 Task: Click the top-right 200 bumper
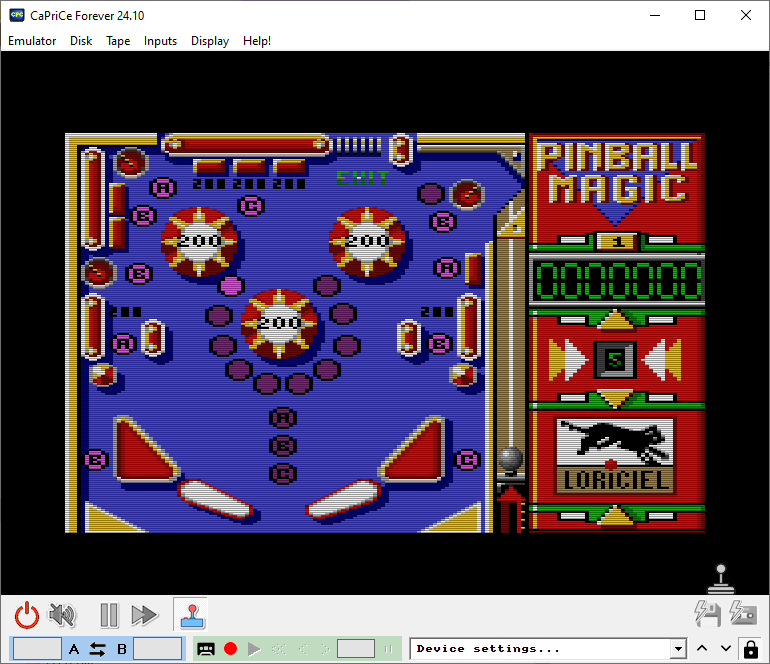pyautogui.click(x=367, y=241)
